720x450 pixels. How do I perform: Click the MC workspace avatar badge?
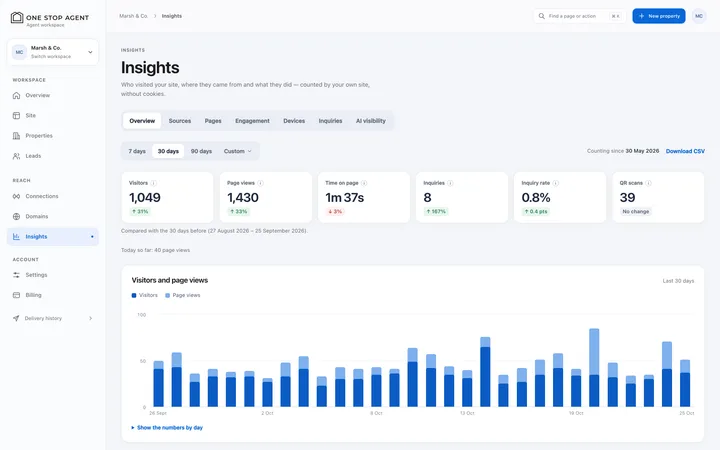tap(19, 52)
